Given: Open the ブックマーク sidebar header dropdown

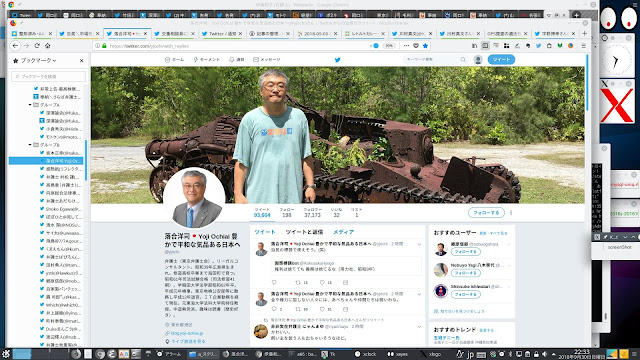Looking at the screenshot, I should [x=38, y=60].
